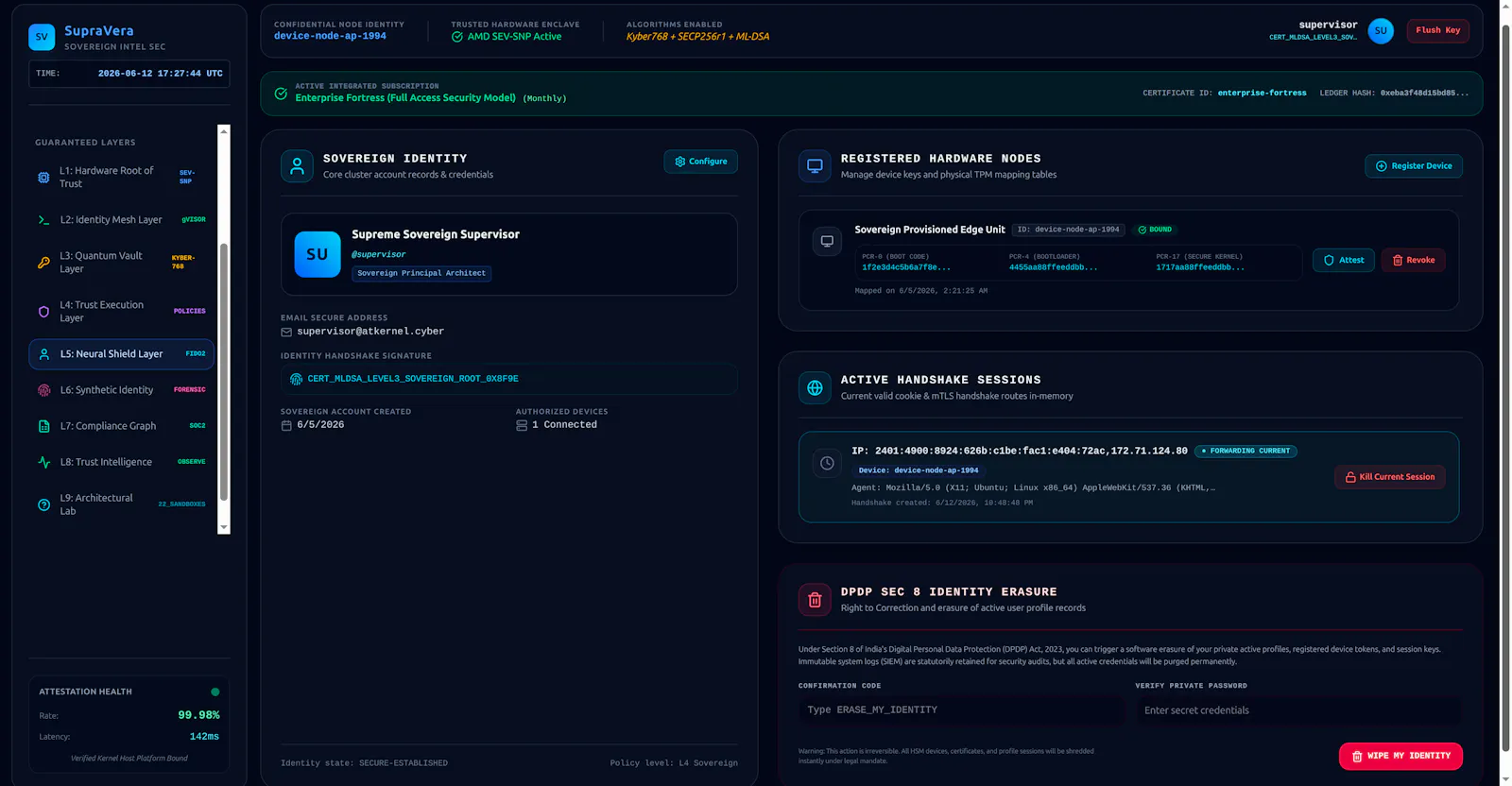Open the L2: Identity Mesh Layer
The height and width of the screenshot is (786, 1512).
[121, 220]
